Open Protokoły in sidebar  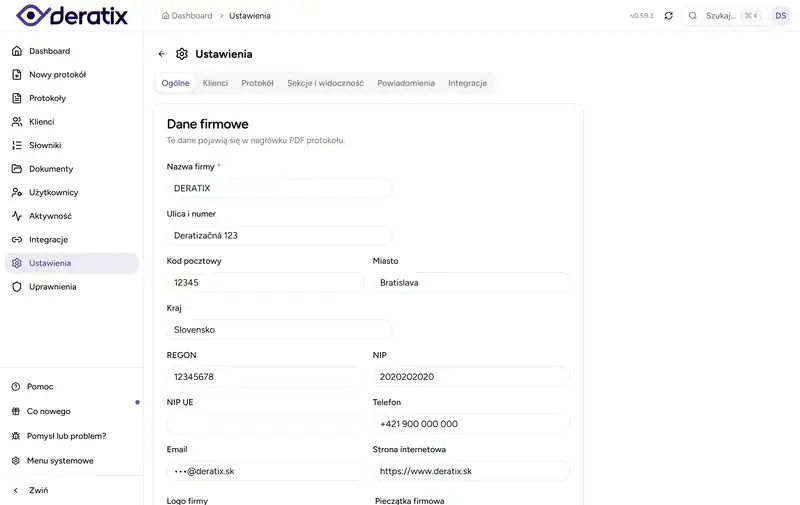click(x=72, y=98)
